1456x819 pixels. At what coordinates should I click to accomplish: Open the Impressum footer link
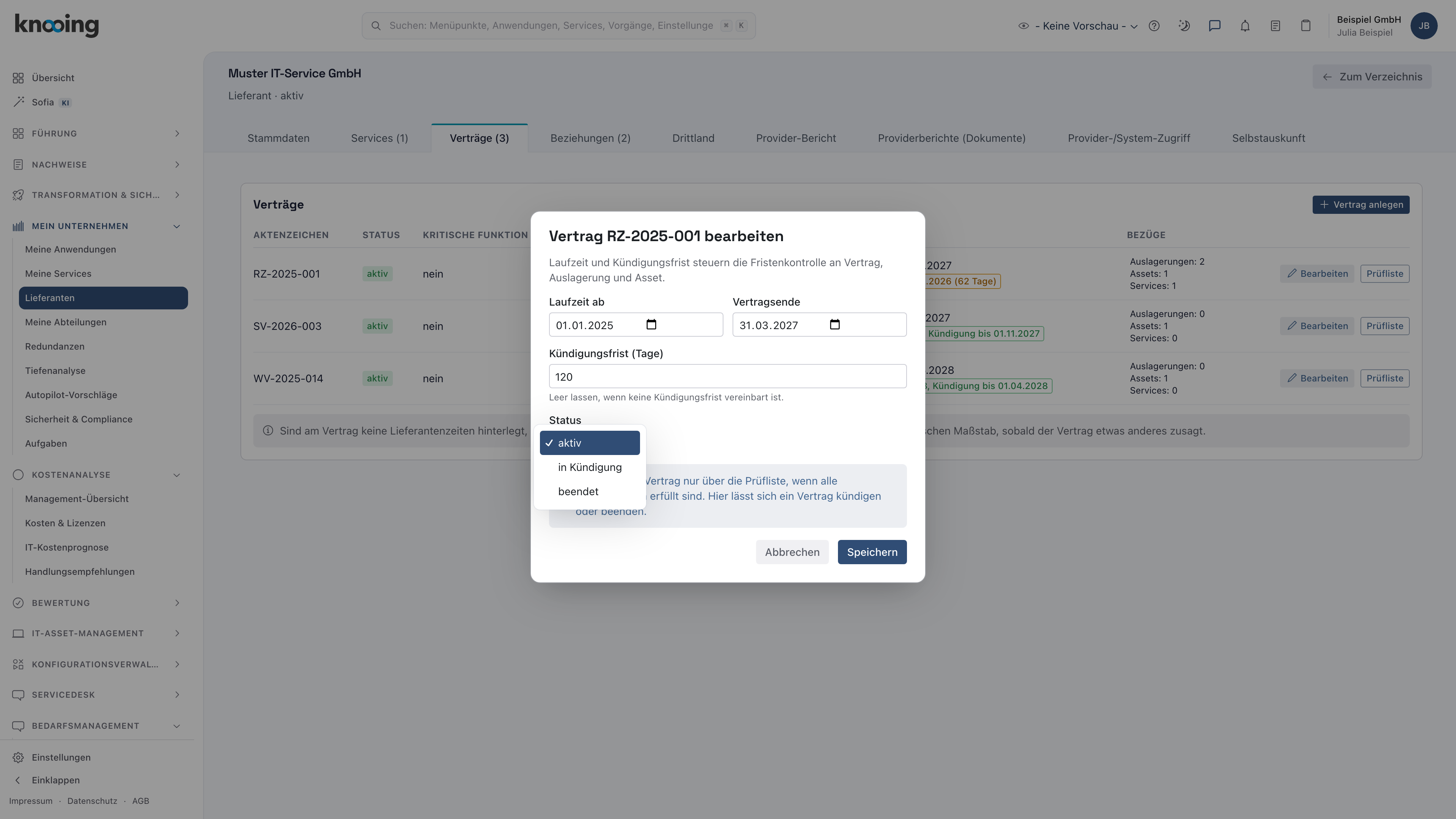30,801
